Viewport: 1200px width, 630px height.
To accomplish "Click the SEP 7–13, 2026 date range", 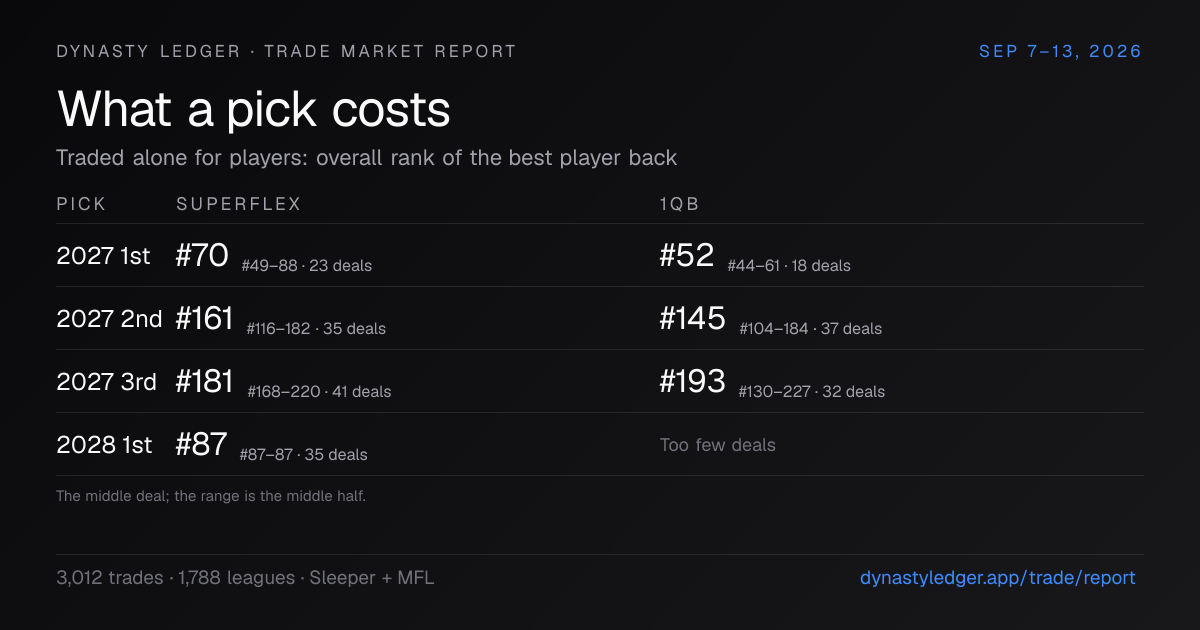I will coord(1060,51).
